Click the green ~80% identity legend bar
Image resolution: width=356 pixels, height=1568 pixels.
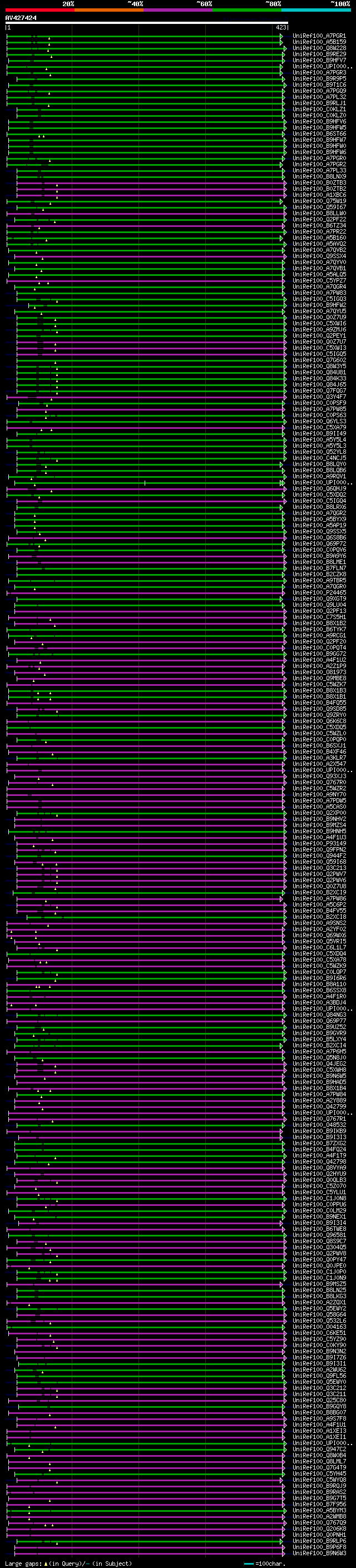(247, 11)
